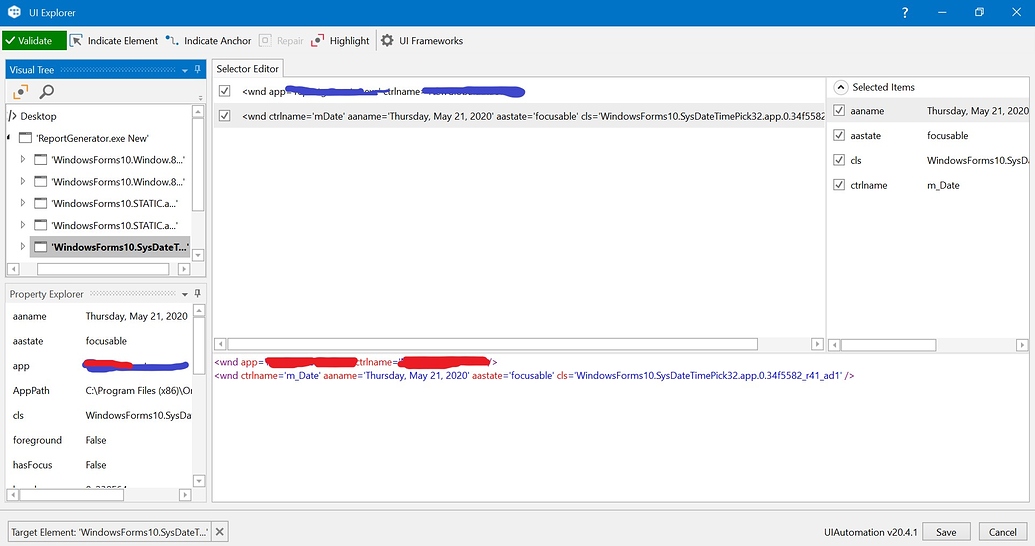Click Selected Items horizontal scrollbar thumb
Image resolution: width=1035 pixels, height=546 pixels.
[888, 345]
